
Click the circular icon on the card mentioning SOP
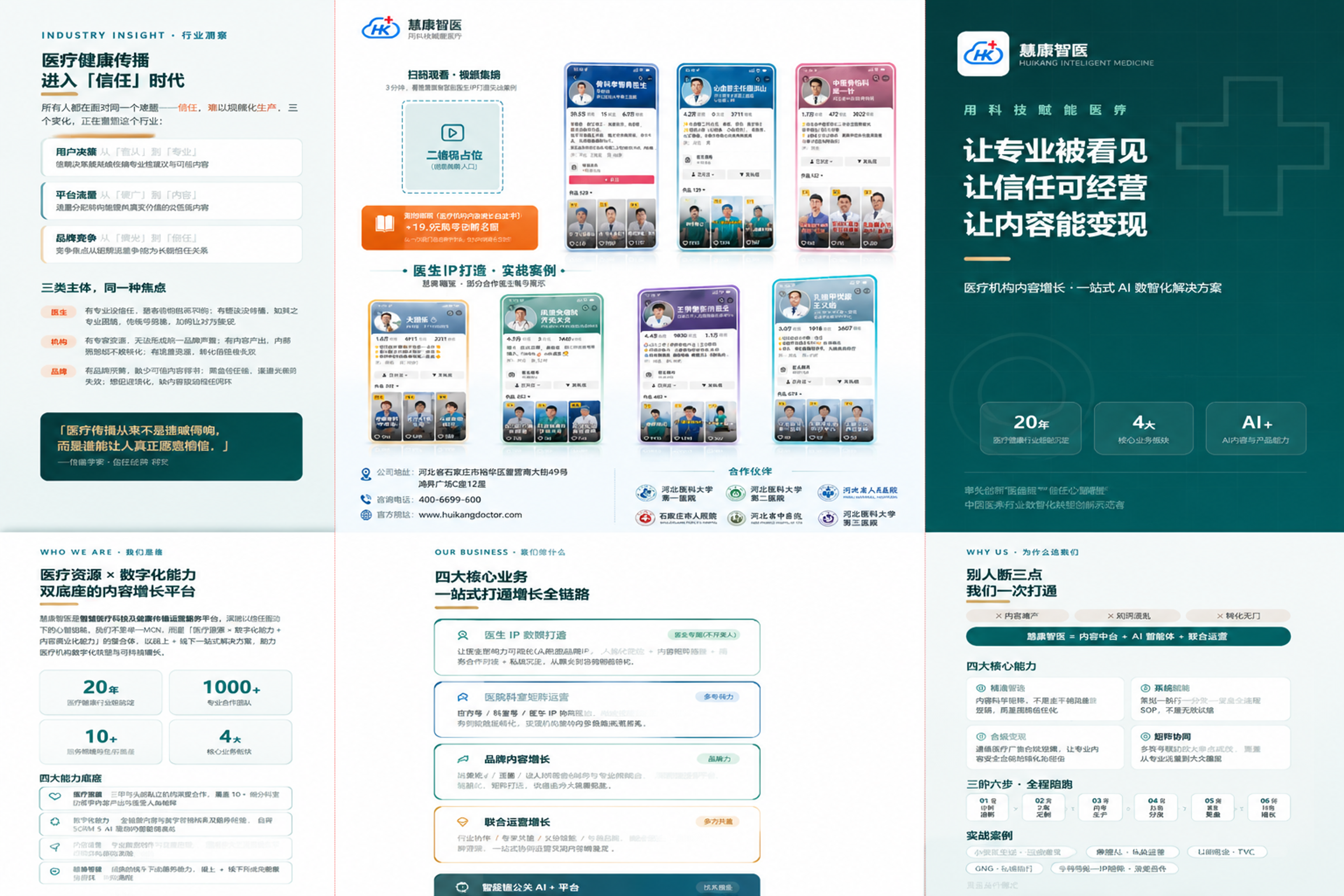coord(1145,688)
